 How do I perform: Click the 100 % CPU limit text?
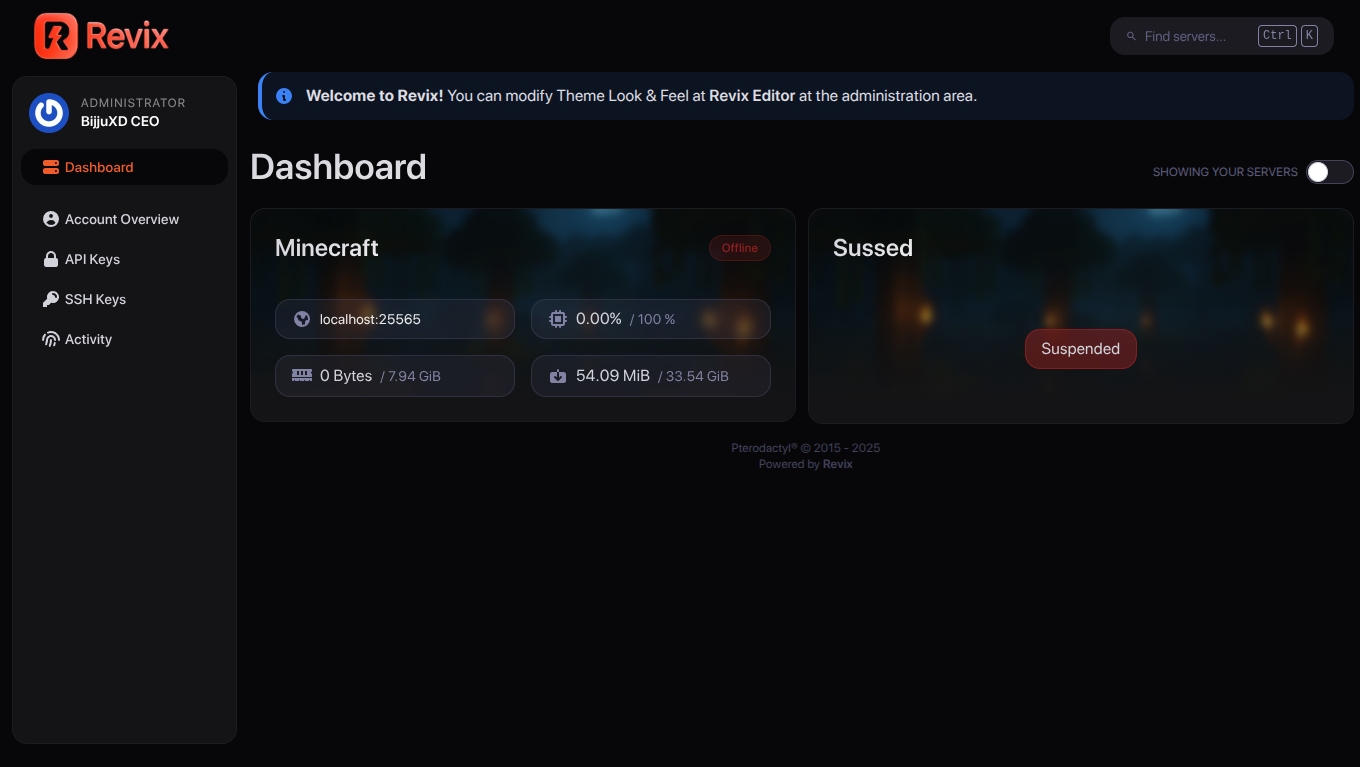tap(653, 320)
